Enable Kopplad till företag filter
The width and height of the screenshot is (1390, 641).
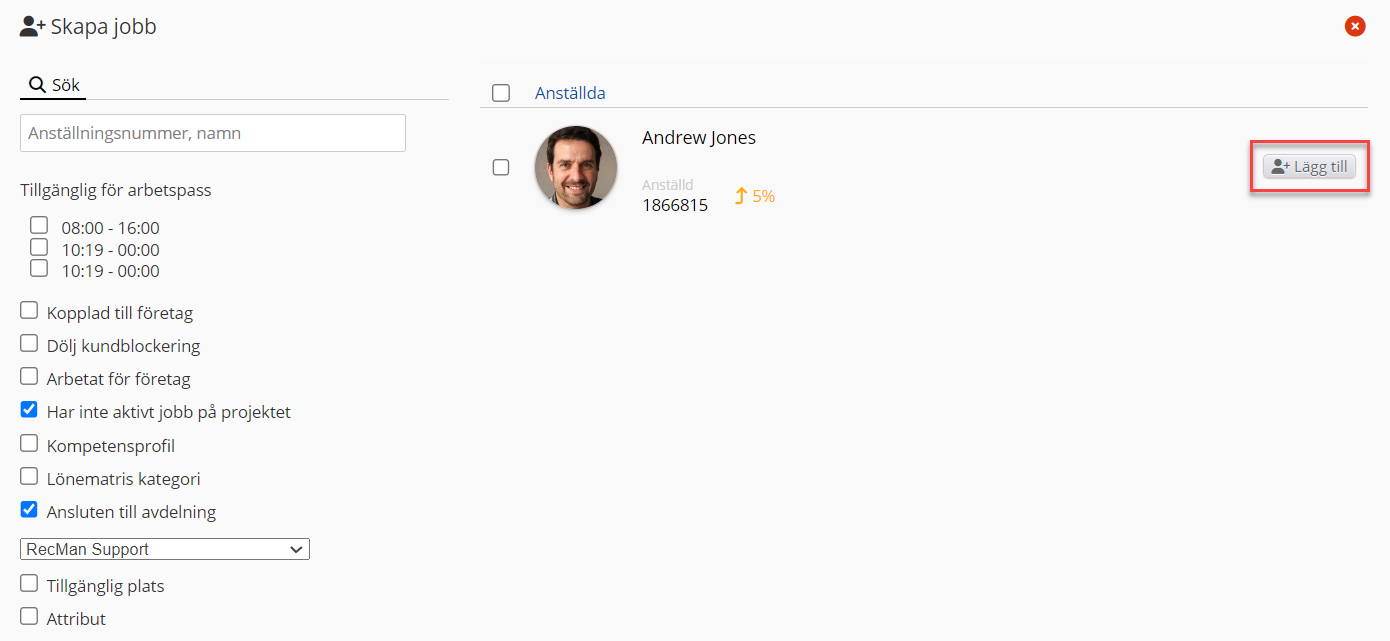pyautogui.click(x=30, y=311)
